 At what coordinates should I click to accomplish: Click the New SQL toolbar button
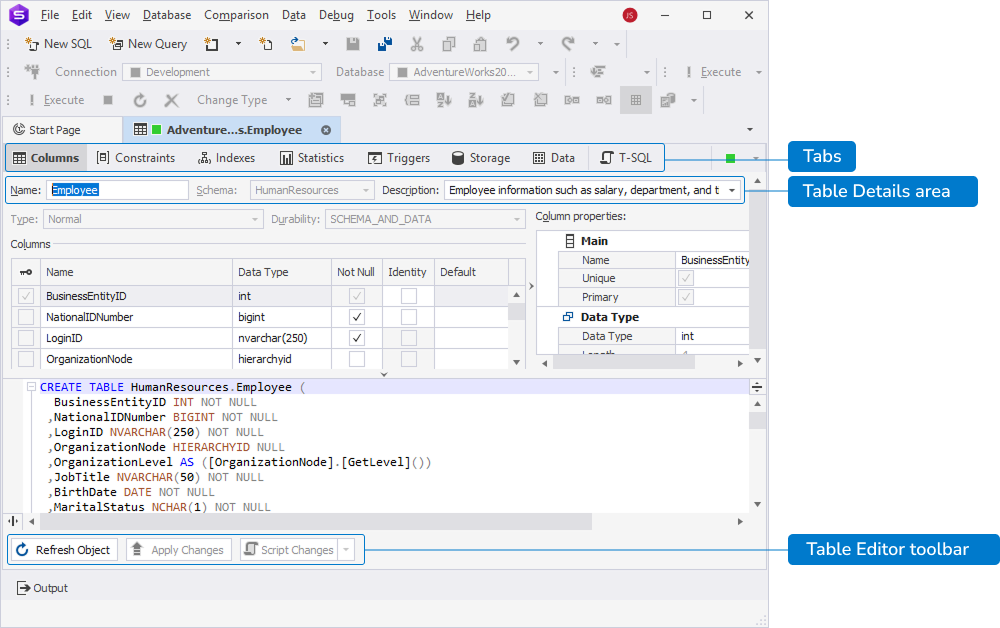pos(58,44)
